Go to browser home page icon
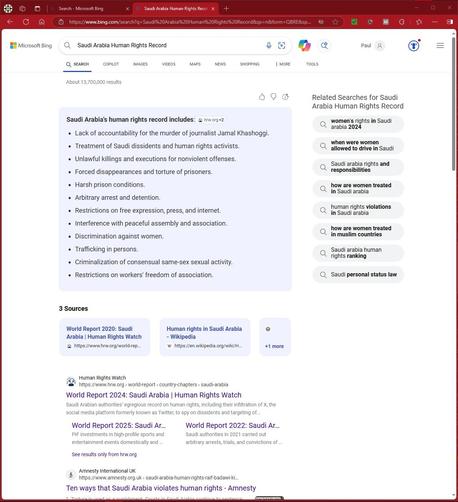Viewport: 458px width, 502px height. [42, 22]
